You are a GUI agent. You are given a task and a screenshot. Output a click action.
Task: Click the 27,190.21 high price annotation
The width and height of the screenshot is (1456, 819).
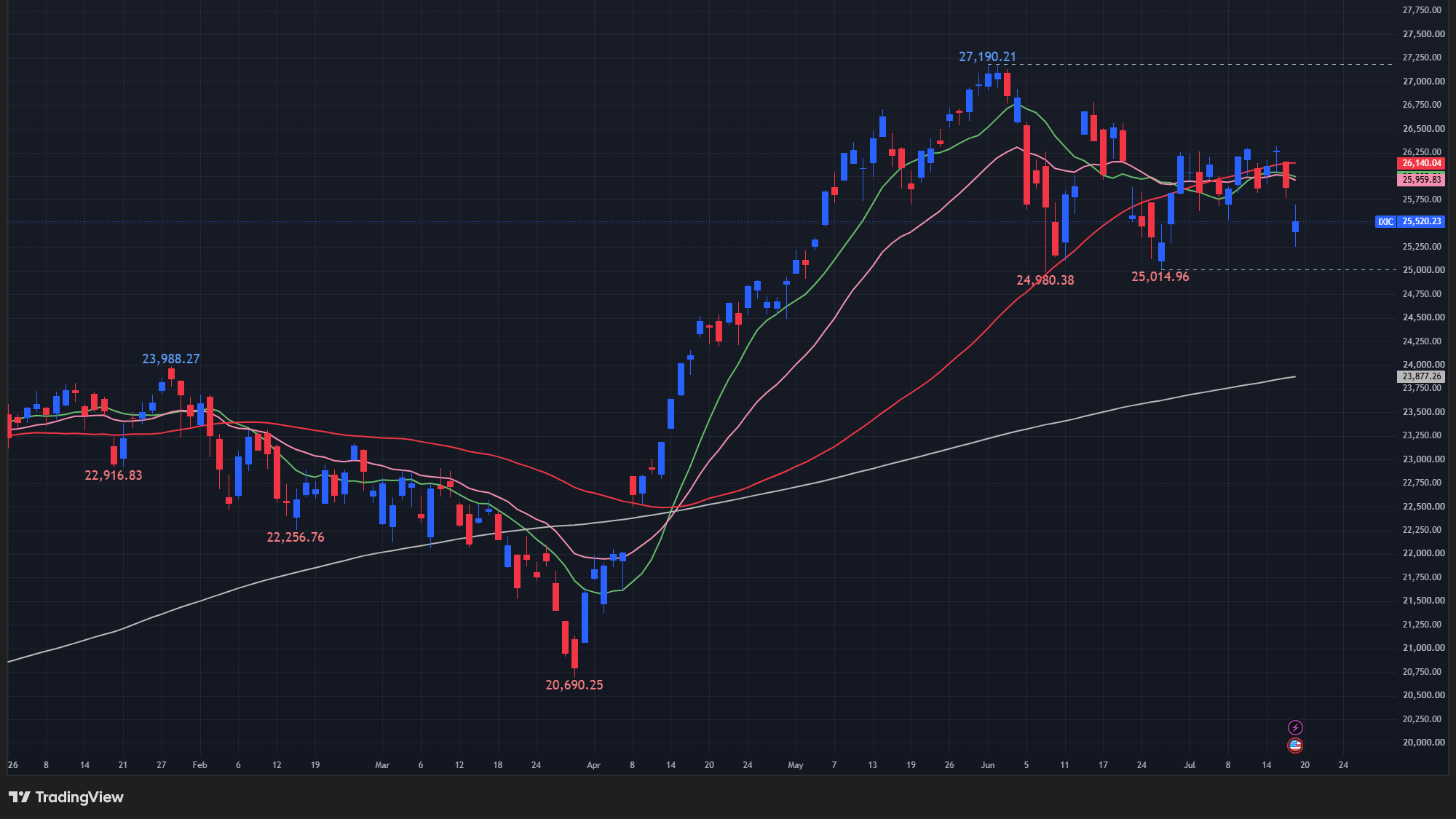(987, 57)
